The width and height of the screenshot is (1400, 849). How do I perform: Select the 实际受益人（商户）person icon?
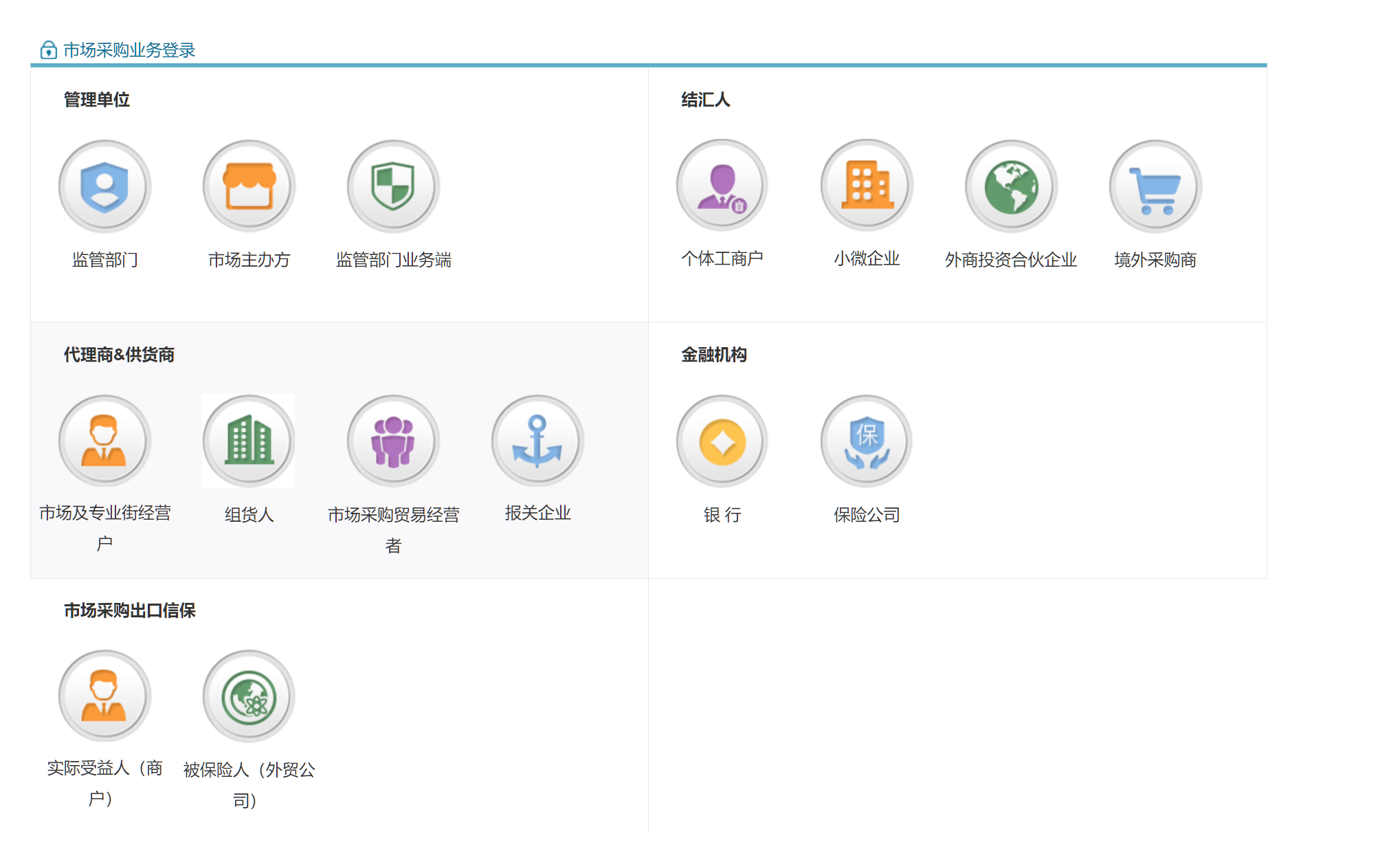point(104,696)
